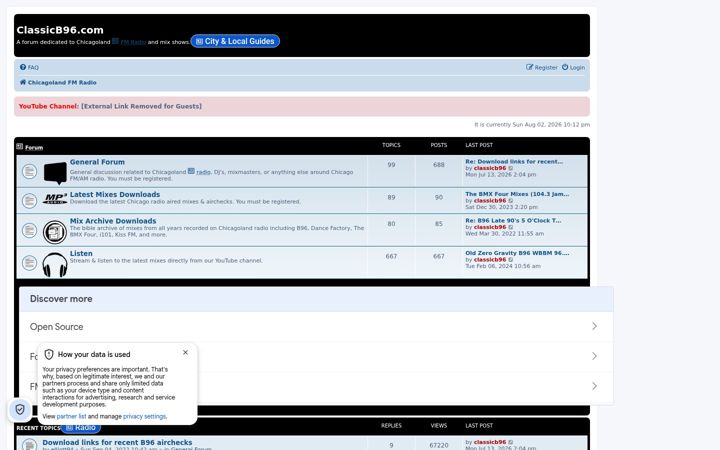Go to Chicagoland FM Radio breadcrumb
720x450 pixels.
[62, 83]
